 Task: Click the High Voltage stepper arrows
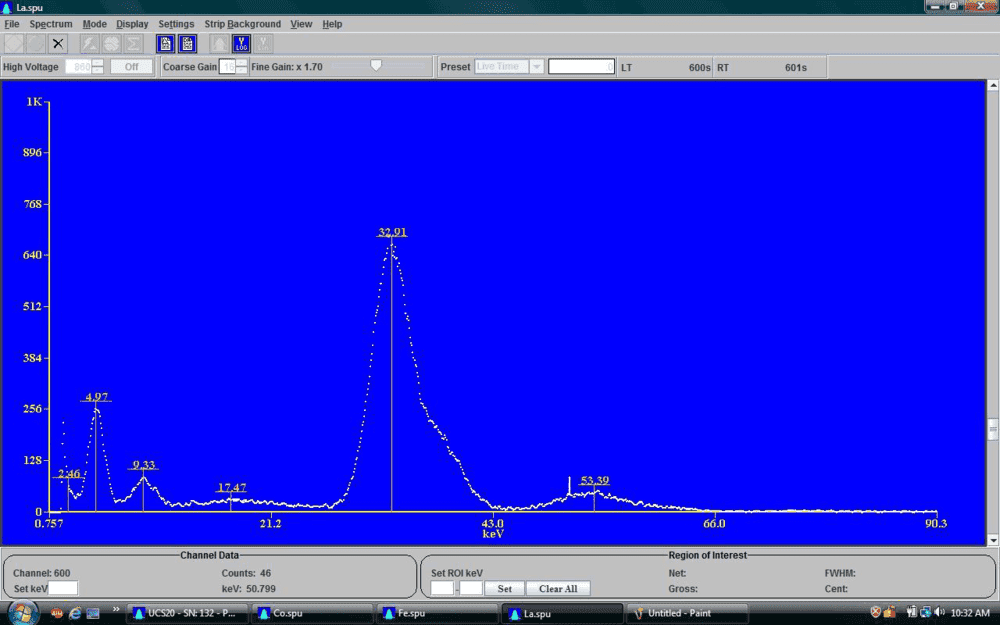click(x=98, y=67)
